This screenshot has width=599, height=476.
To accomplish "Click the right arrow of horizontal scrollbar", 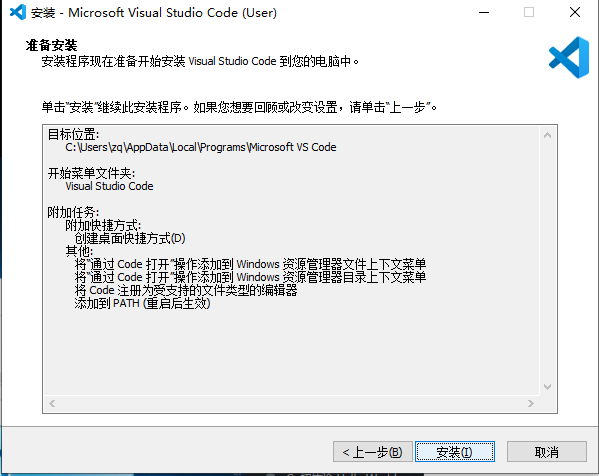I will point(531,403).
